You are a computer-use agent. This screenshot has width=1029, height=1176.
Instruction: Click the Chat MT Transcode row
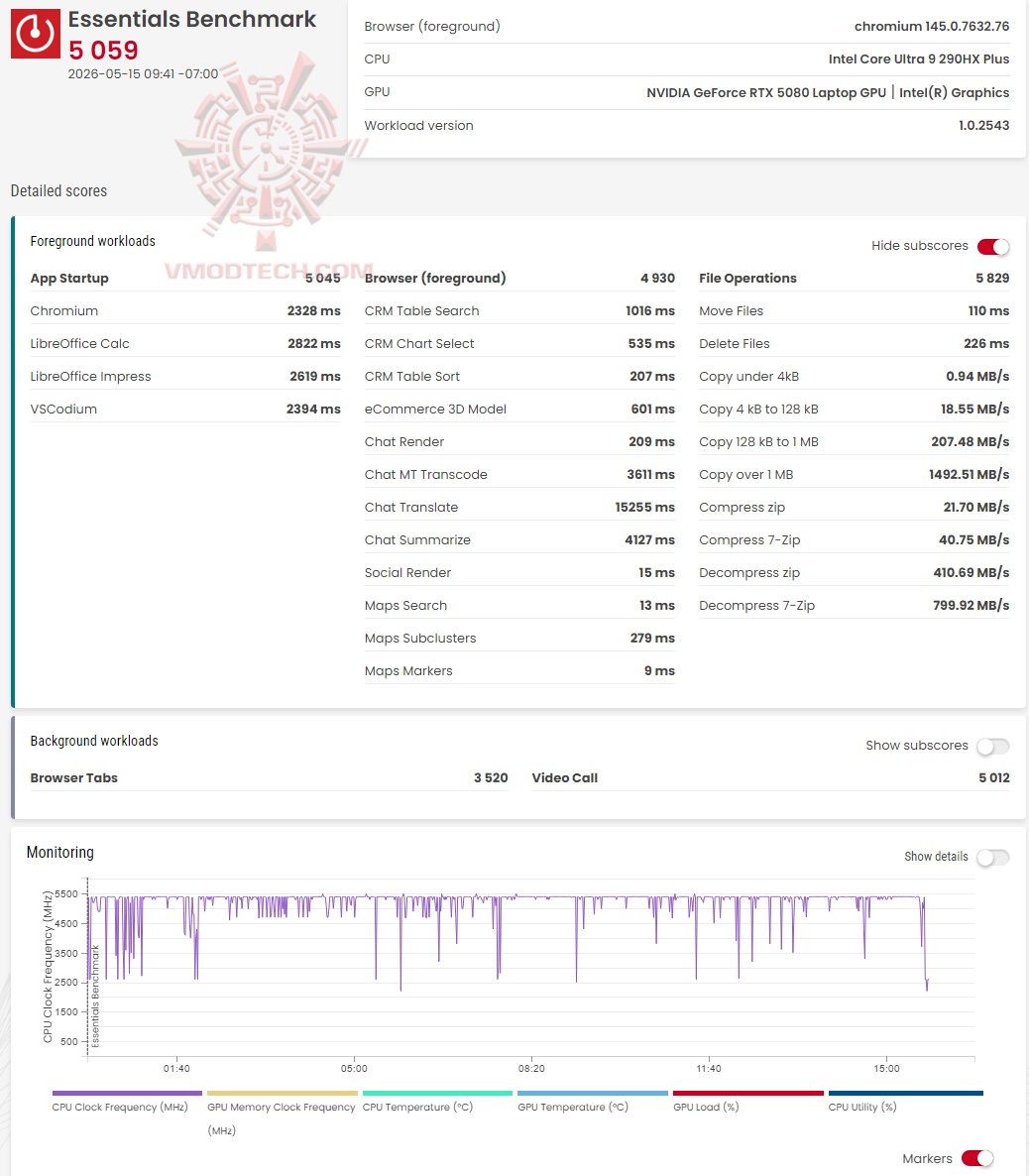519,475
